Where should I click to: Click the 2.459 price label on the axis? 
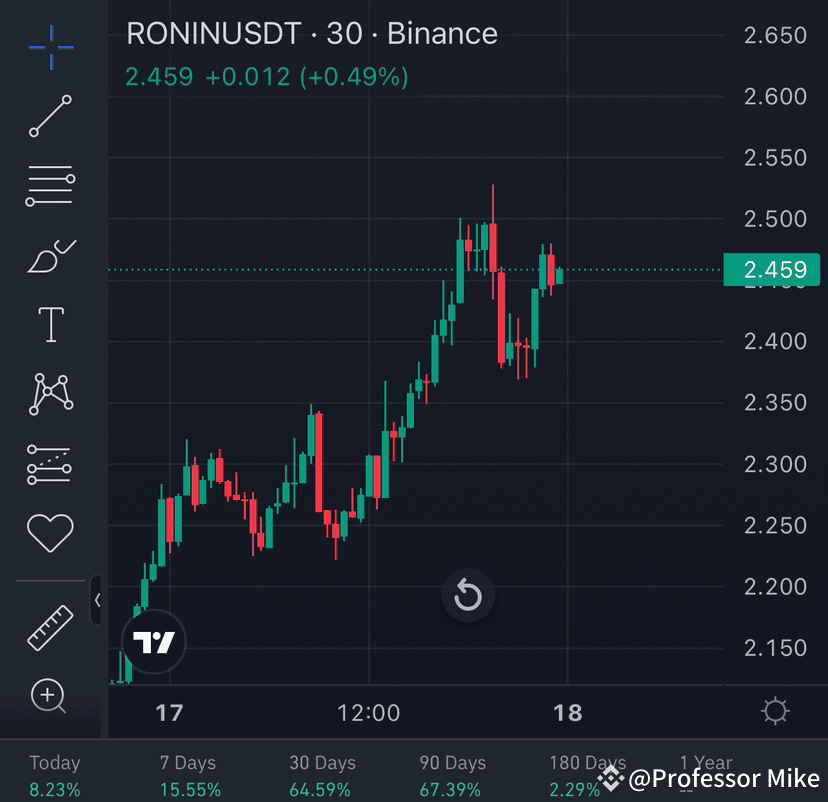pyautogui.click(x=775, y=269)
